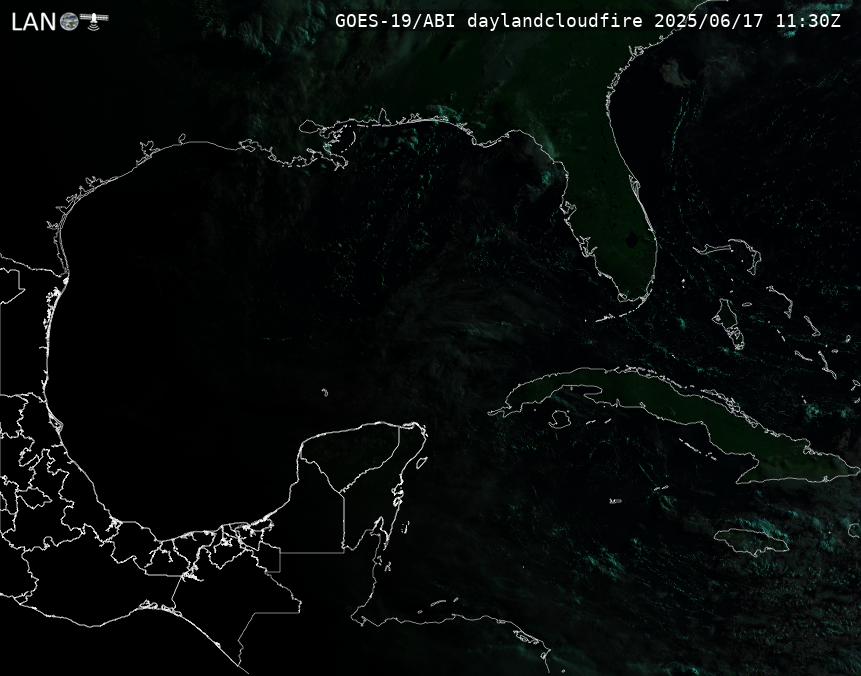Click the "GOES-19/ABI" label
Screen dimensions: 861x676
[395, 21]
